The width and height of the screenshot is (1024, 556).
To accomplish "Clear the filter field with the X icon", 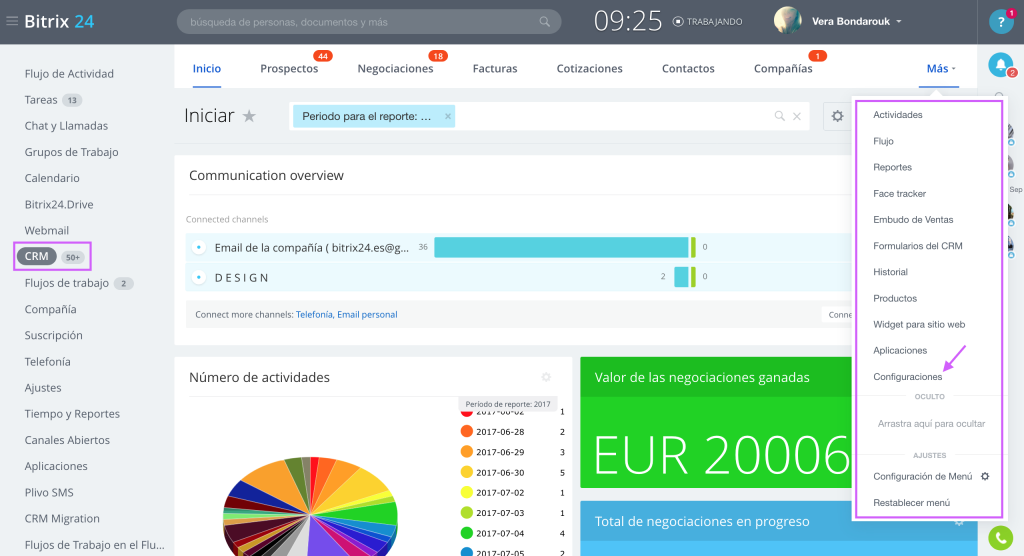I will (797, 116).
